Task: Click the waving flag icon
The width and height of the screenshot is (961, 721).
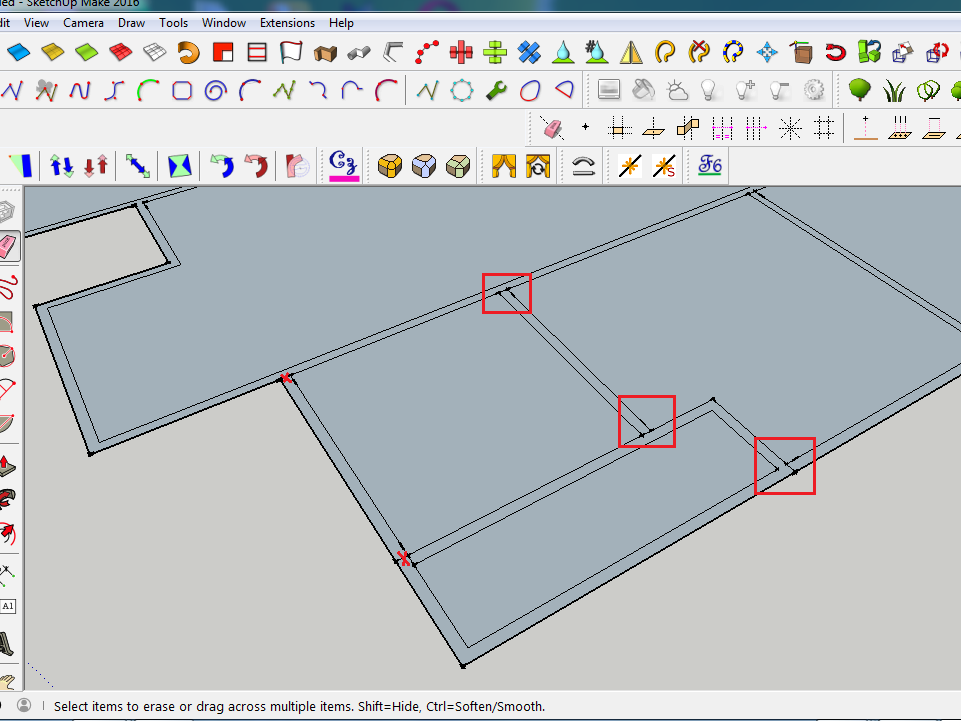Action: tap(291, 52)
